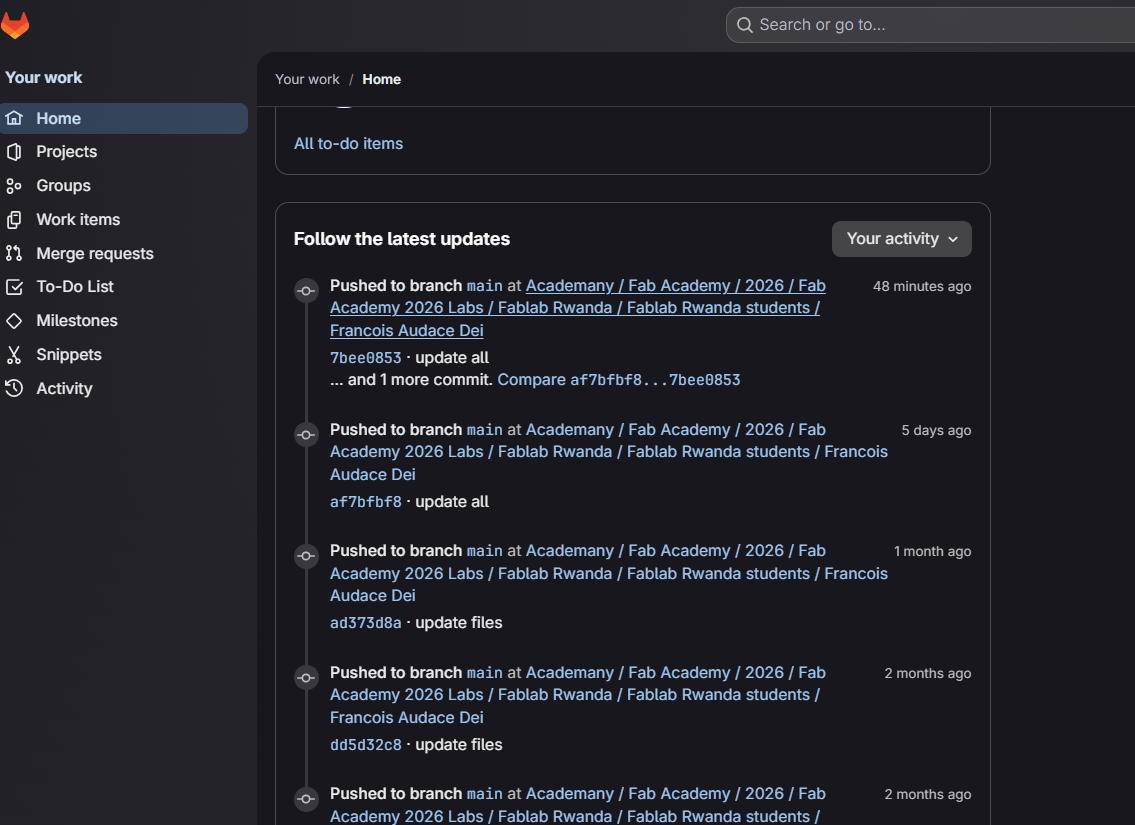Click the 48 minutes ago timestamp
Screen dimensions: 1135x825
[922, 287]
